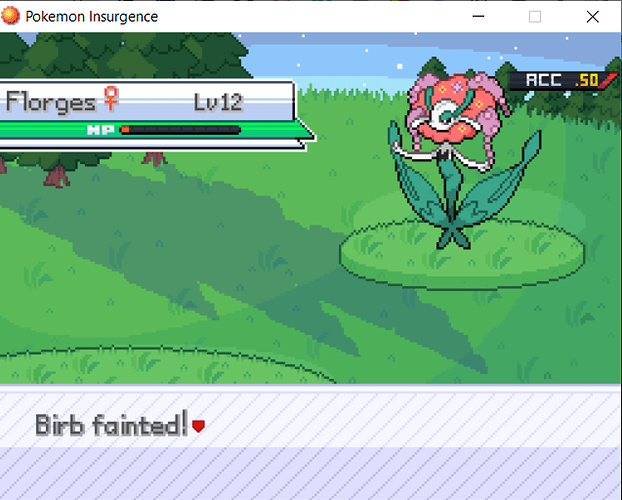Screen dimensions: 622x500
Task: Close the Pokemon Insurgence window
Action: pos(593,16)
